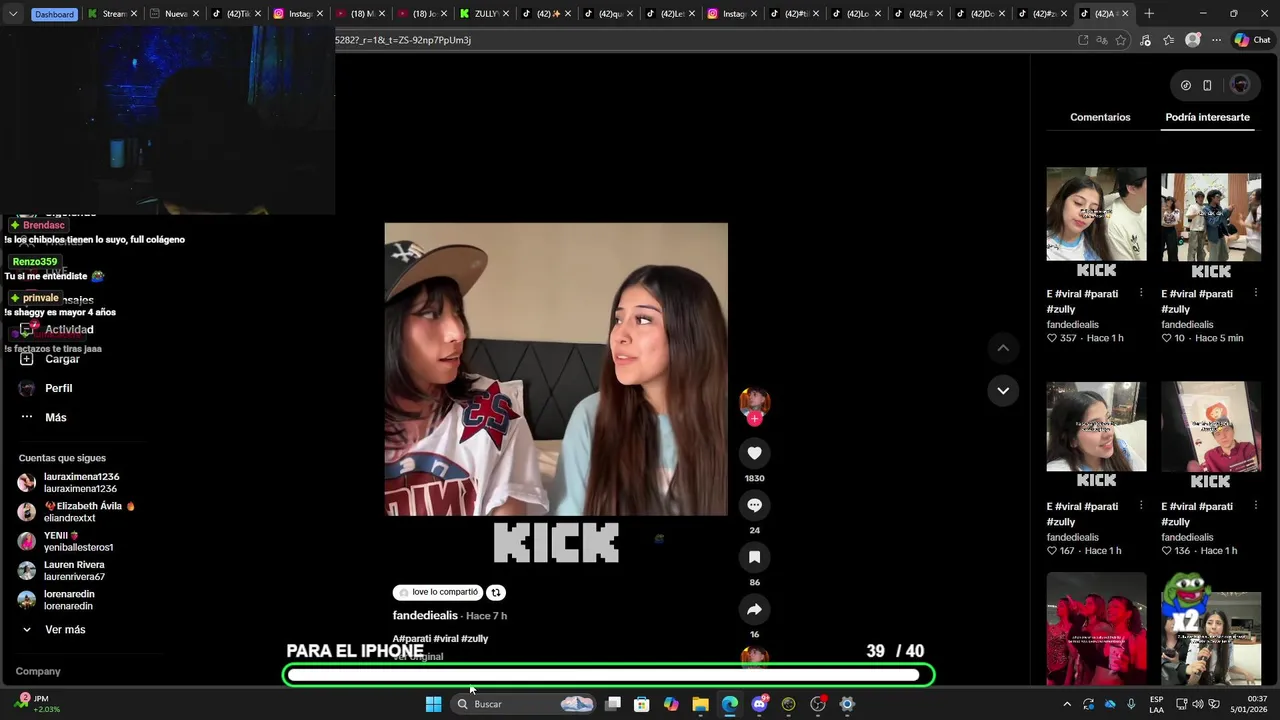Open browser settings and more menu
Image resolution: width=1280 pixels, height=720 pixels.
click(1216, 40)
